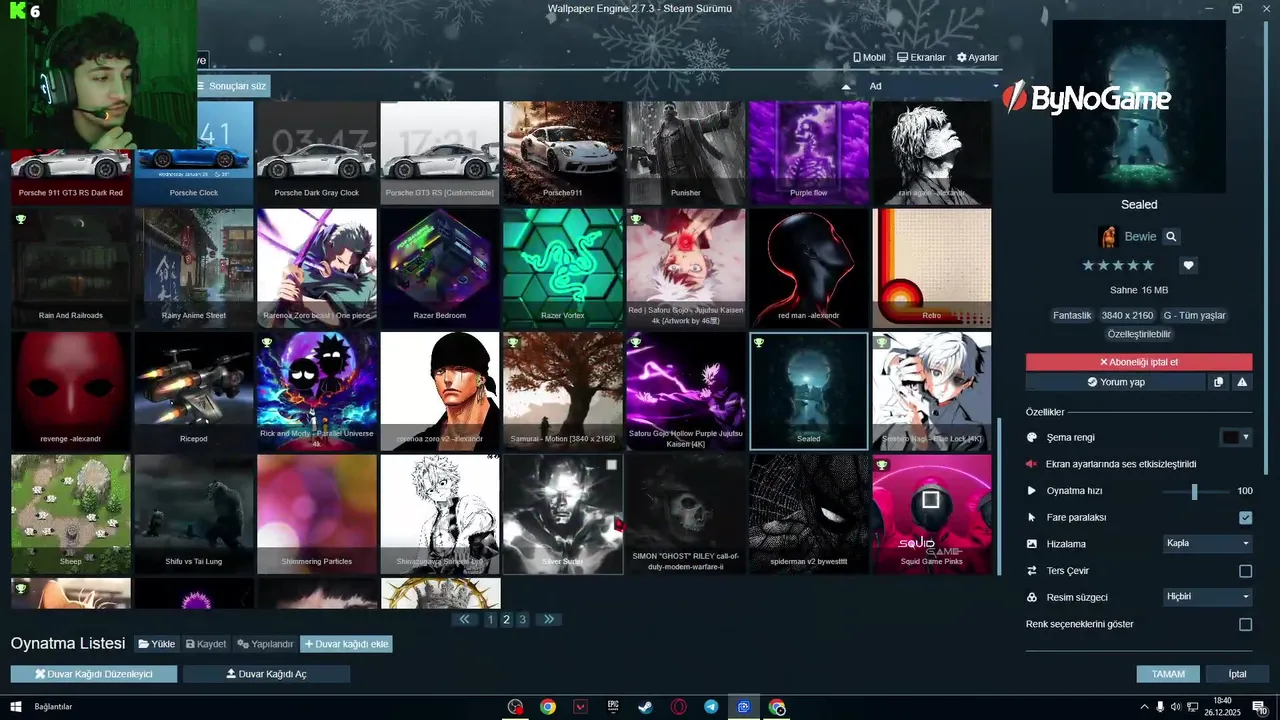
Task: Click Yükle playlist button
Action: (157, 644)
